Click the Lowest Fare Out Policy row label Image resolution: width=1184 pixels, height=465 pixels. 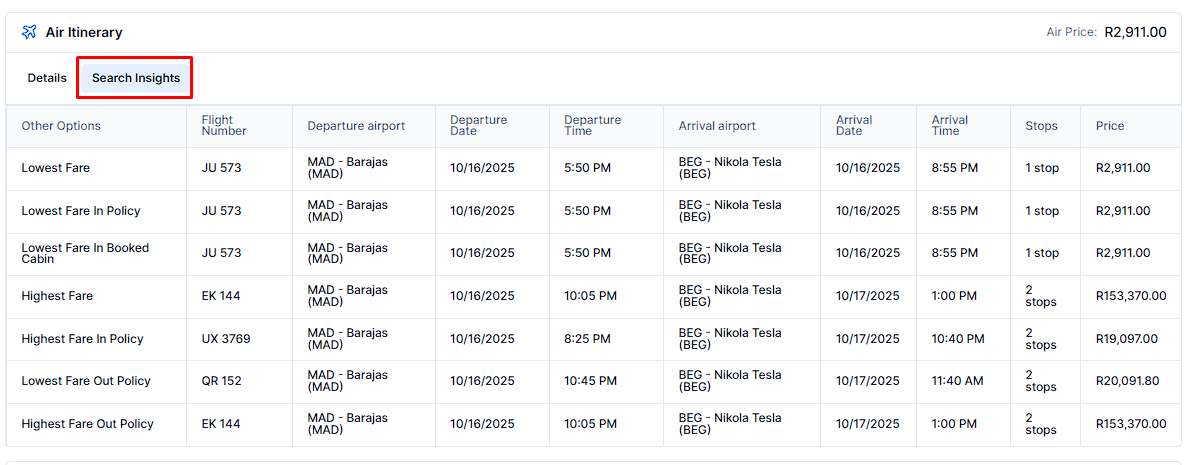[86, 381]
